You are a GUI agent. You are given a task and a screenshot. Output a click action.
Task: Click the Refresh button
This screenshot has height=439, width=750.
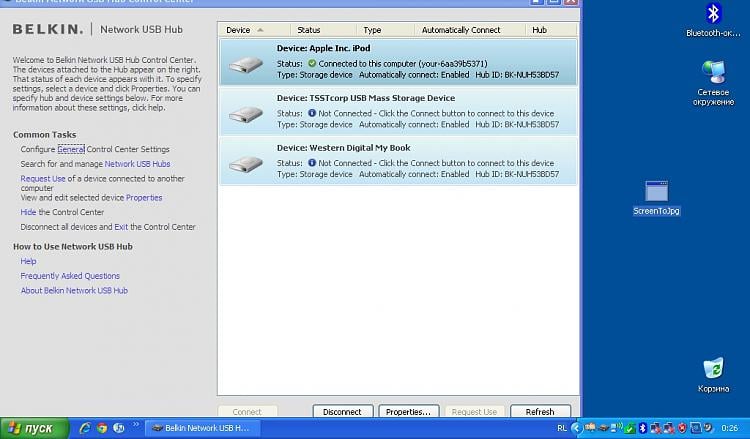point(540,411)
